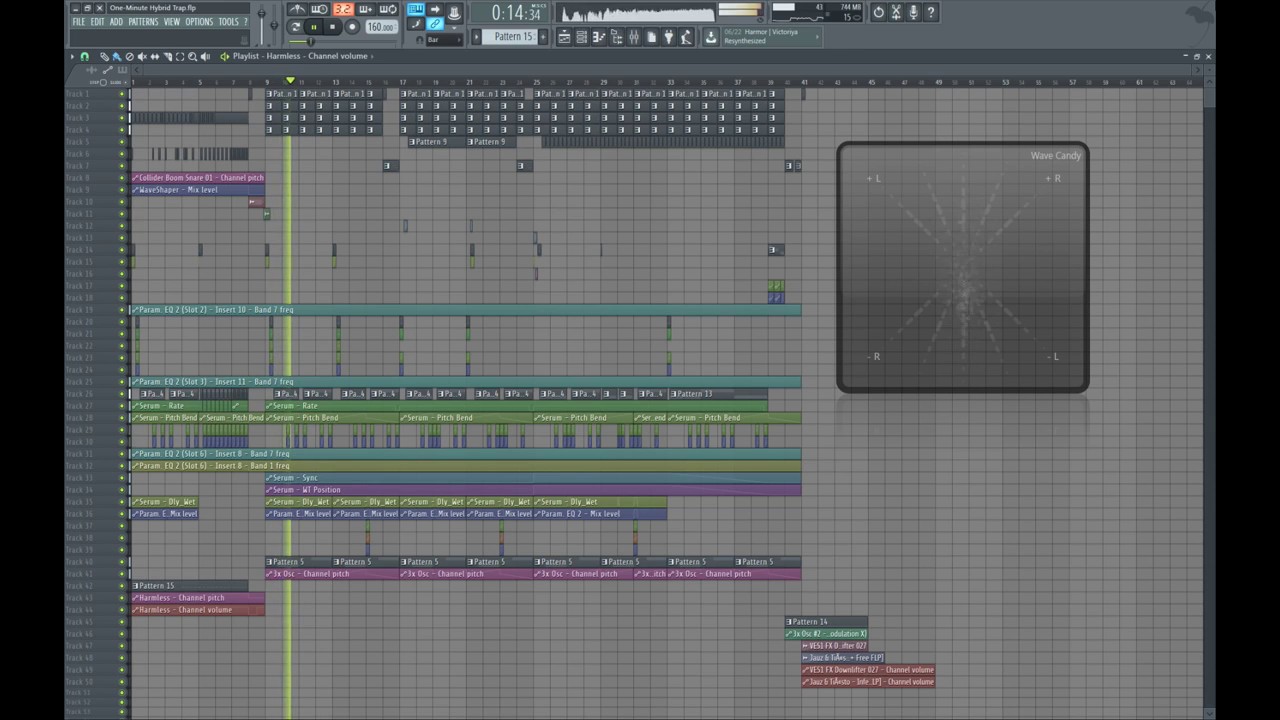Viewport: 1280px width, 720px height.
Task: Show the Playlist view icon
Action: 563,37
